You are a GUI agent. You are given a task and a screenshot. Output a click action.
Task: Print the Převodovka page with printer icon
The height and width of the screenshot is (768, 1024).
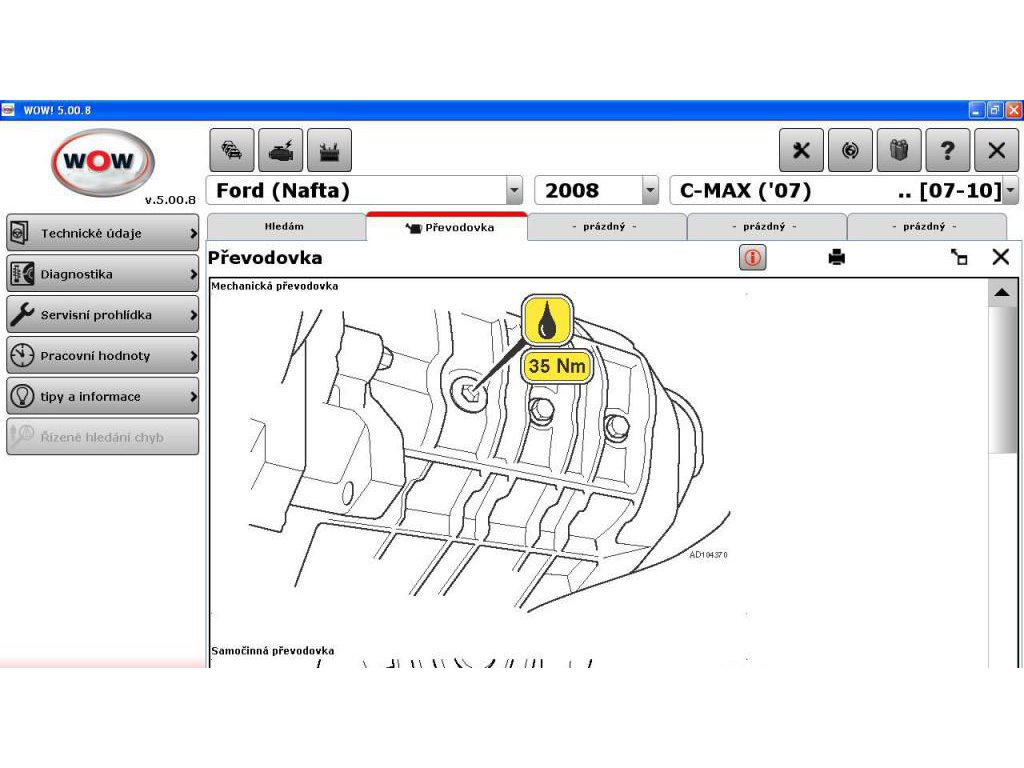tap(837, 257)
